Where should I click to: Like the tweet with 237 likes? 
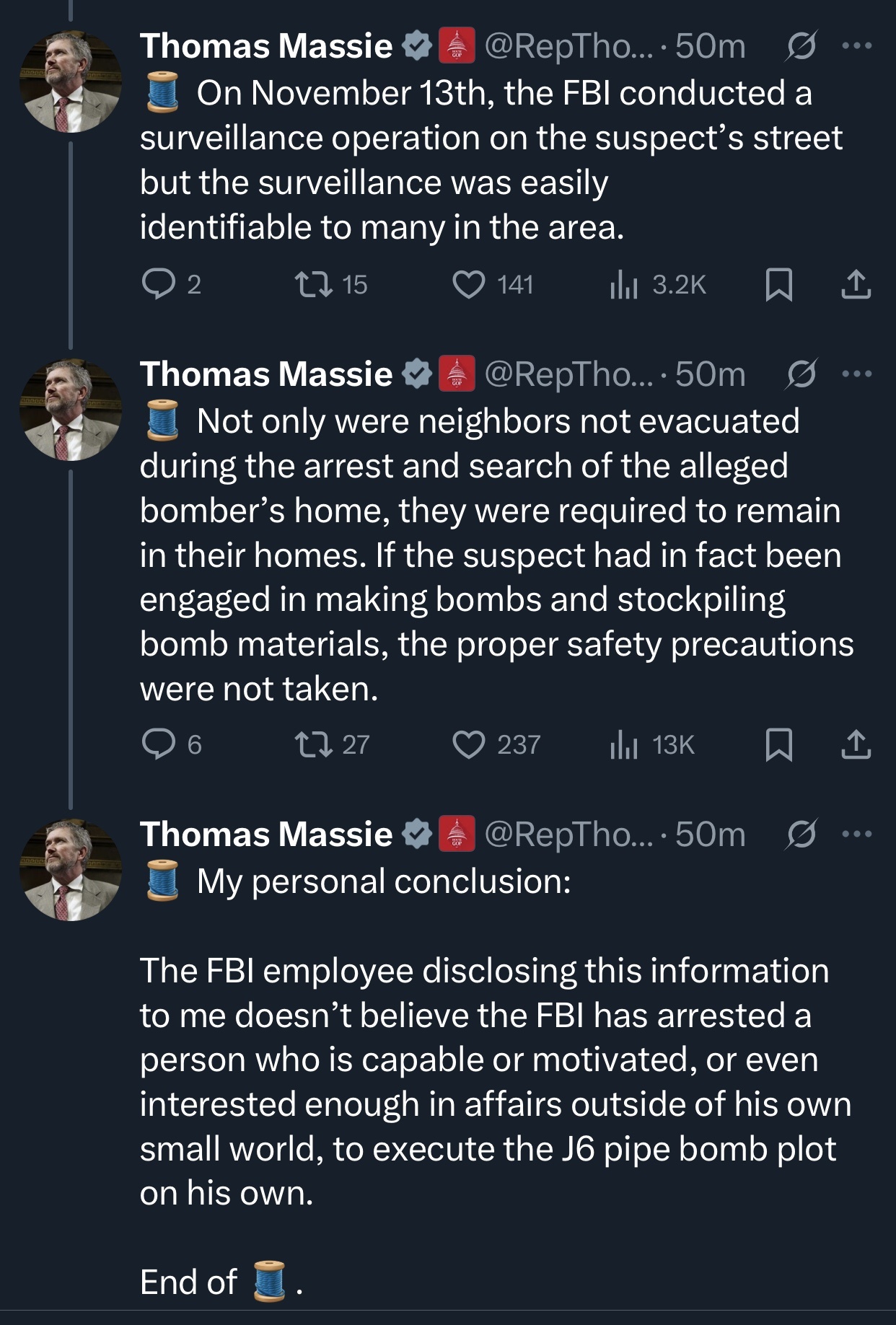coord(469,744)
